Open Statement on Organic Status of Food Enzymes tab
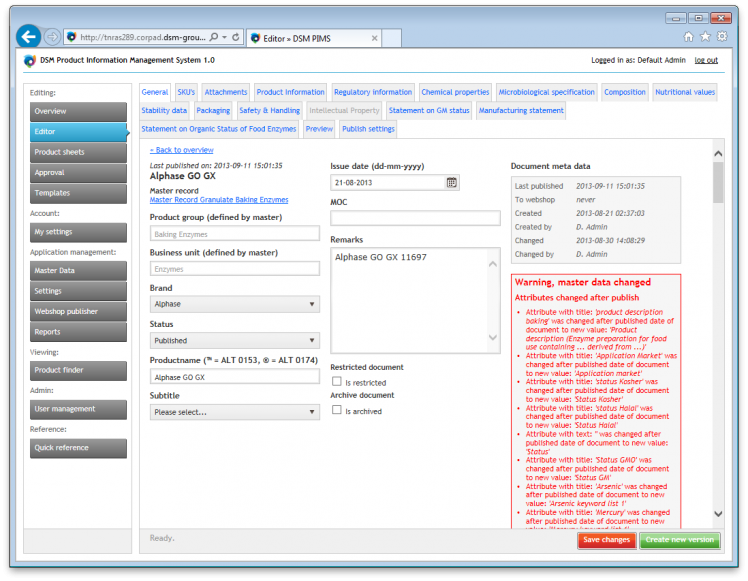This screenshot has width=748, height=581. click(218, 129)
